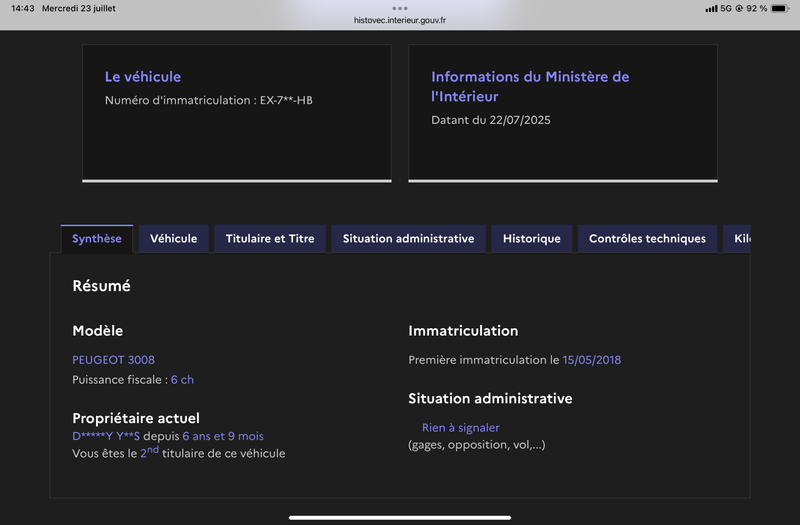Tap the three-dot multitasking control at top
Viewport: 800px width, 525px height.
pyautogui.click(x=400, y=8)
